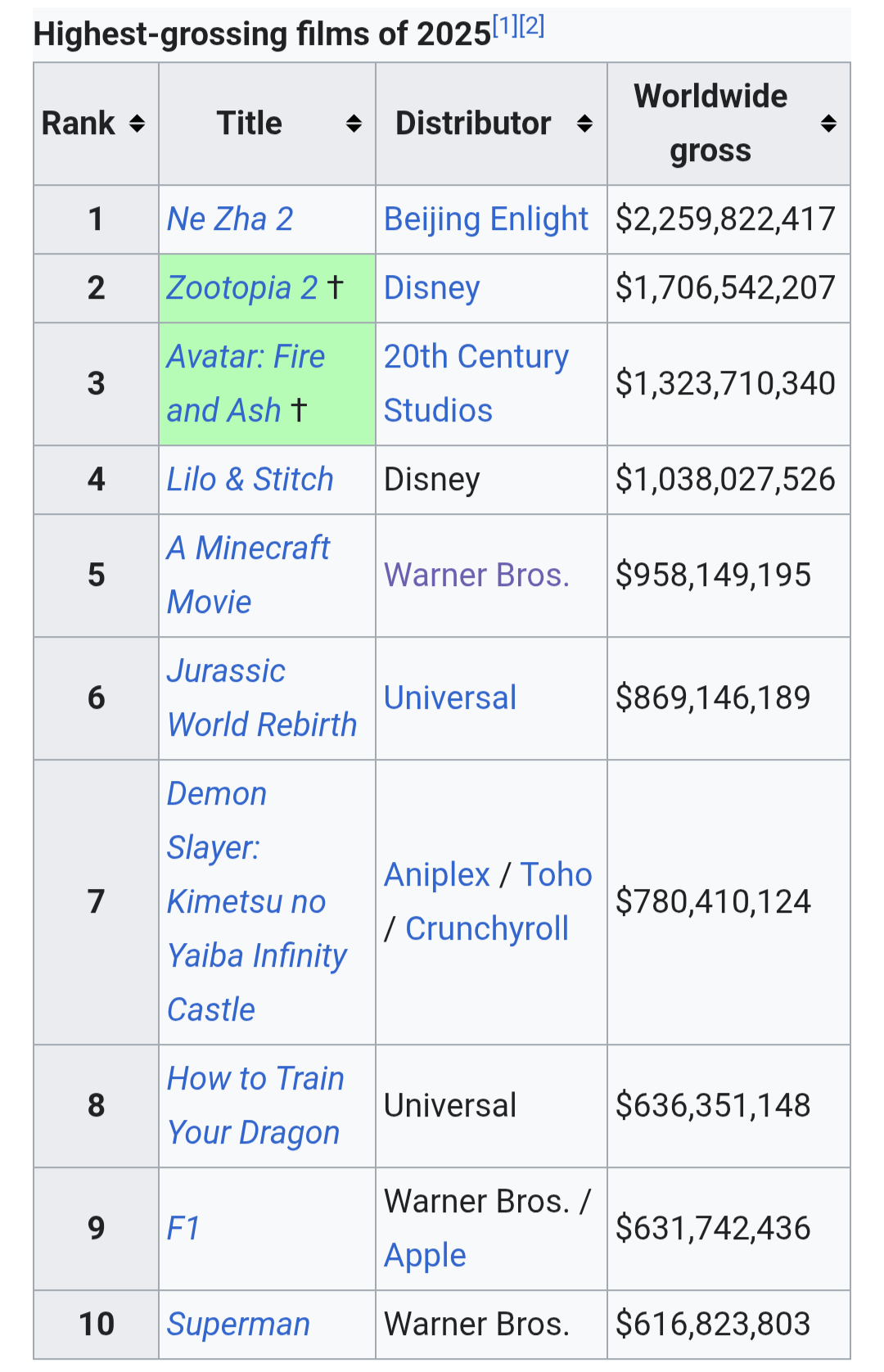Open 20th Century Studios link

(476, 357)
